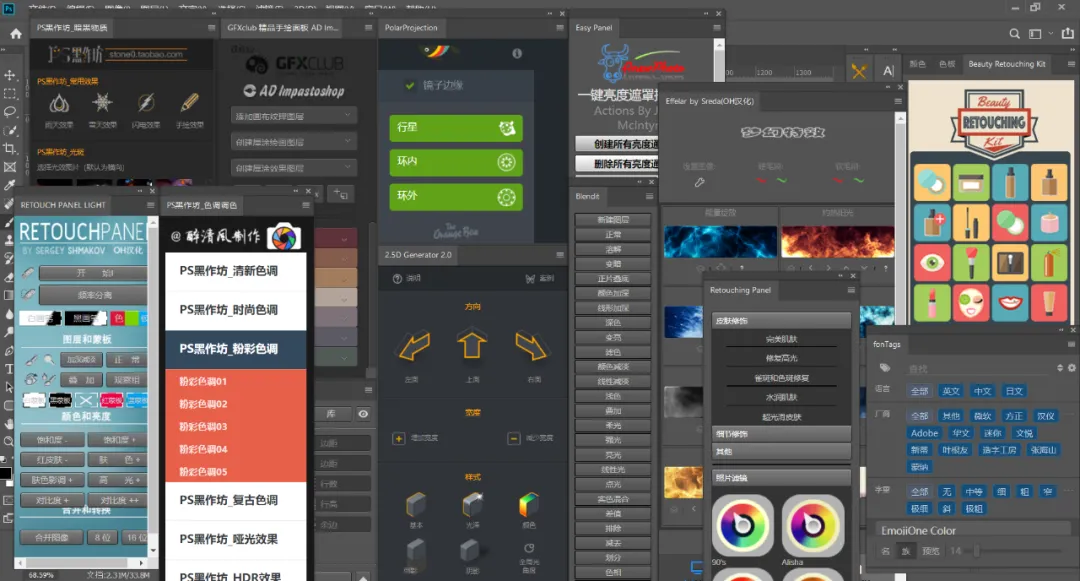
Task: Expand the 其他 section in Retouching Panel
Action: click(781, 452)
